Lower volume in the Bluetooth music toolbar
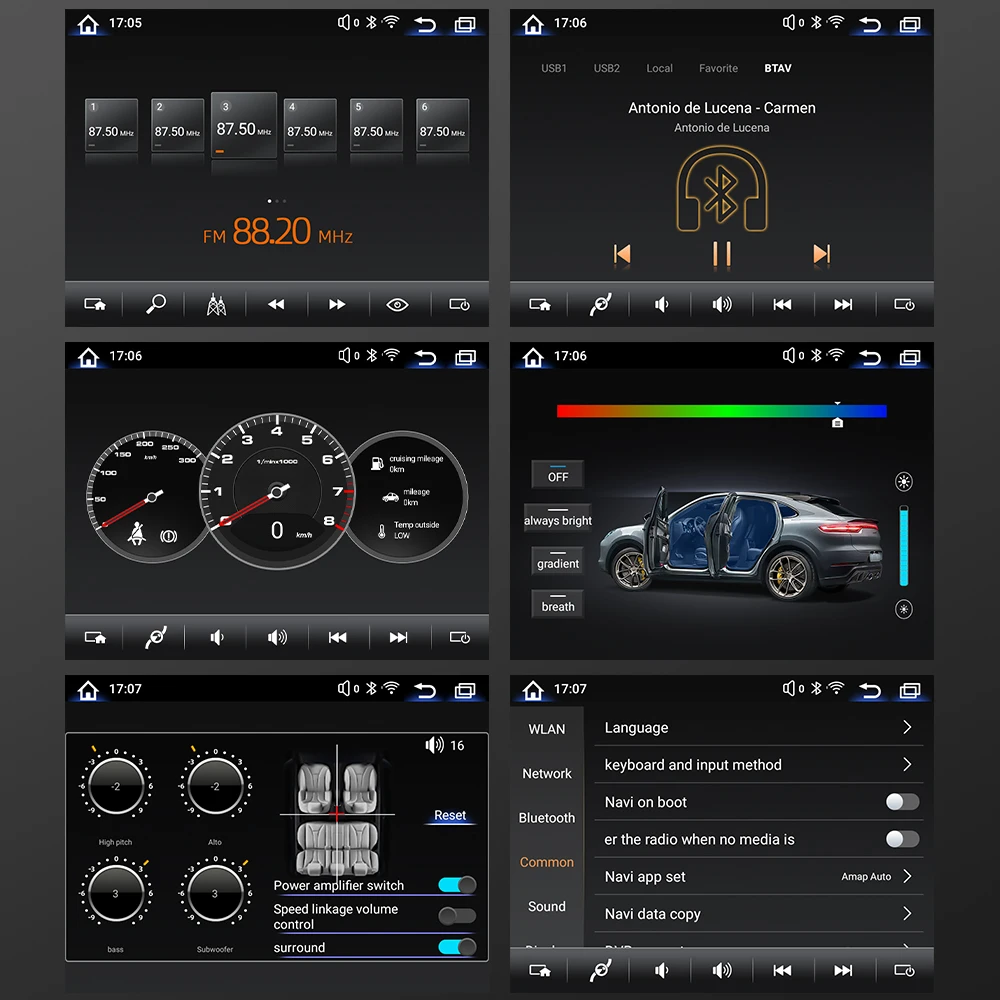 point(661,304)
